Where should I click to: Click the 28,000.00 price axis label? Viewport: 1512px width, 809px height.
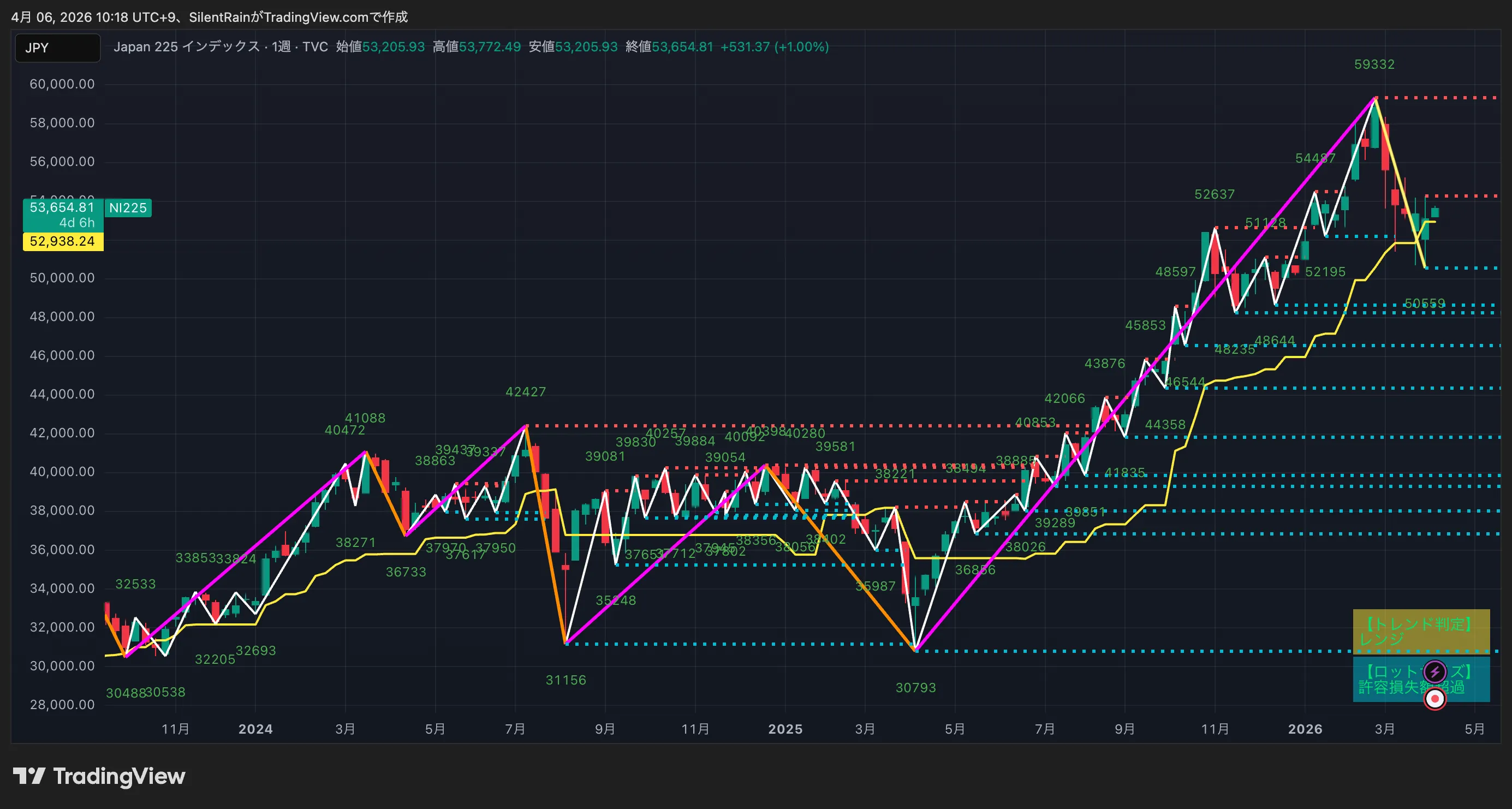tap(62, 705)
